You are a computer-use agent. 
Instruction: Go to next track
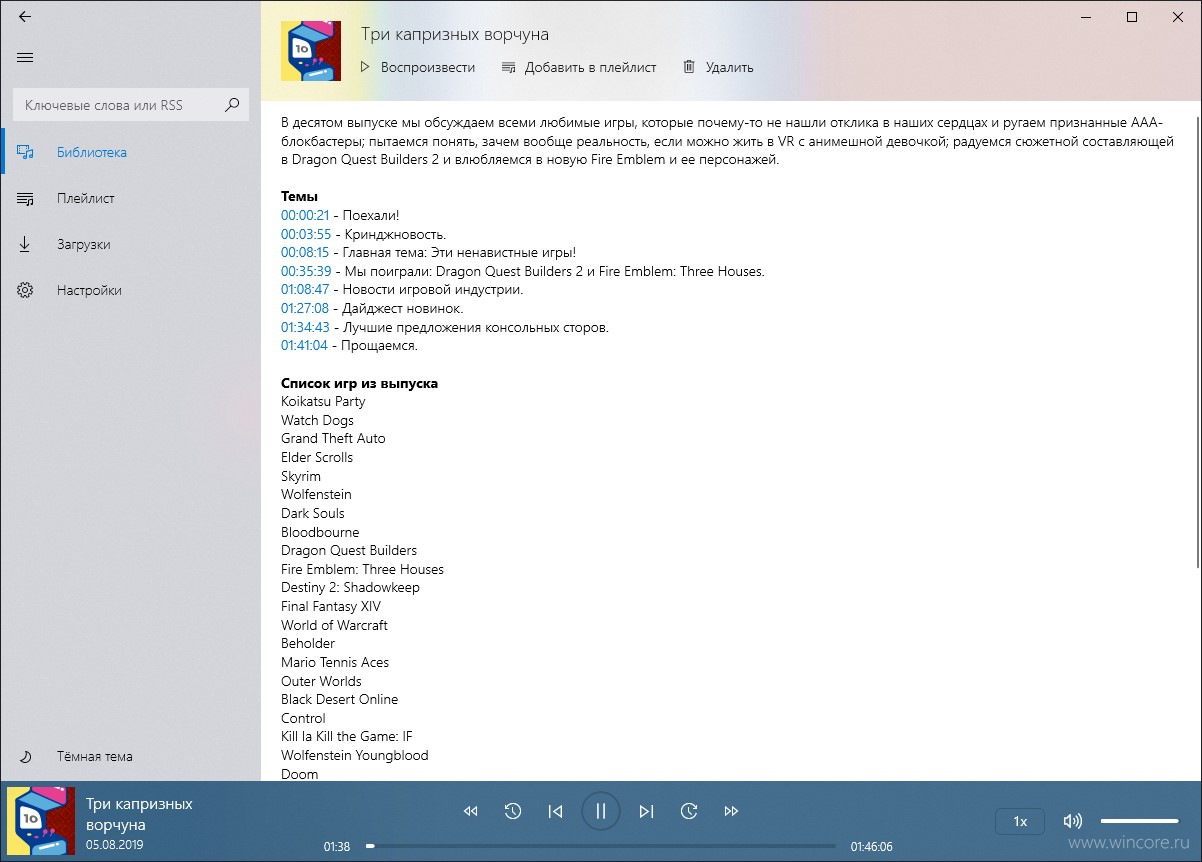tap(646, 812)
